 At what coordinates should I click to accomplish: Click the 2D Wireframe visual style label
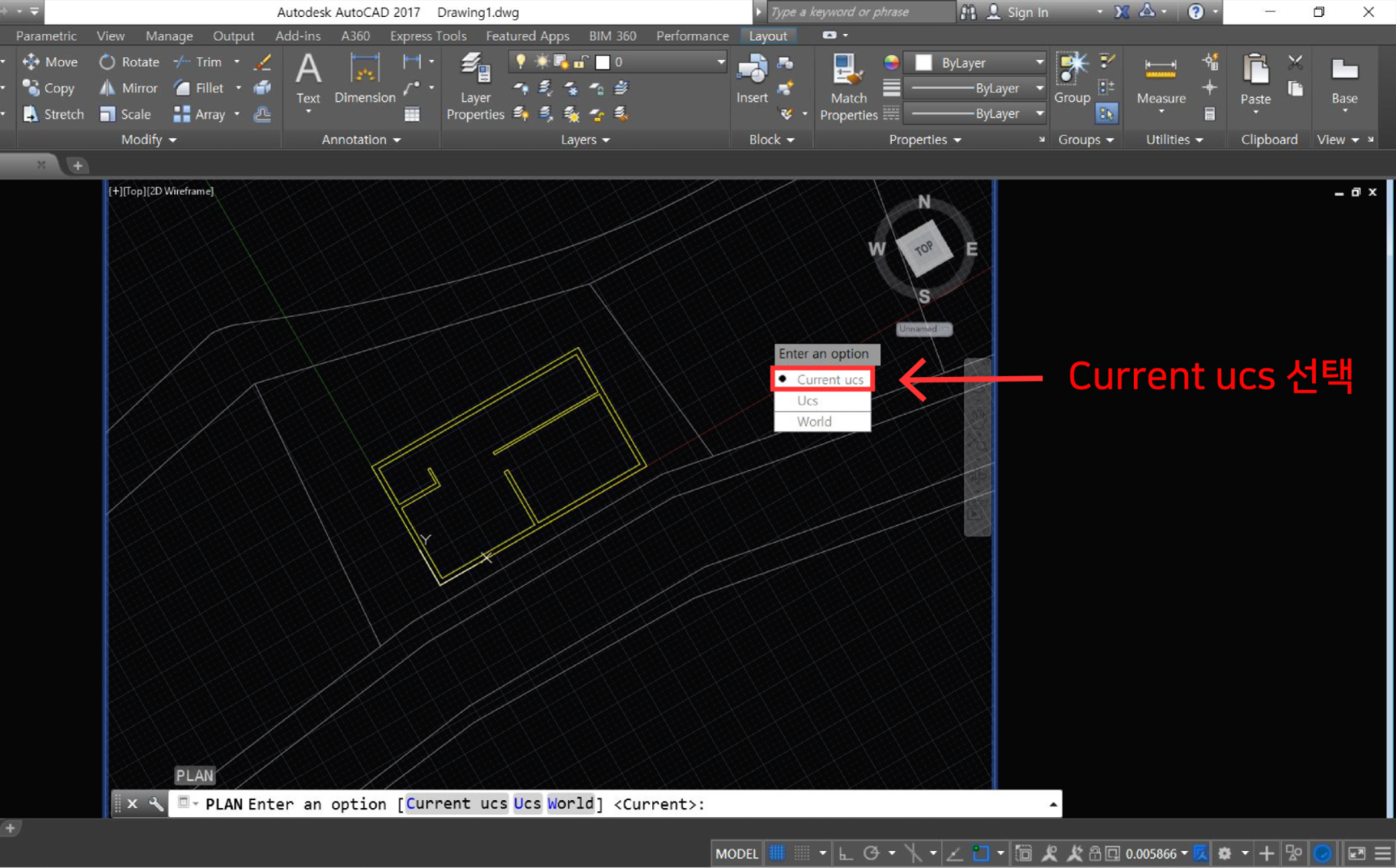tap(181, 191)
